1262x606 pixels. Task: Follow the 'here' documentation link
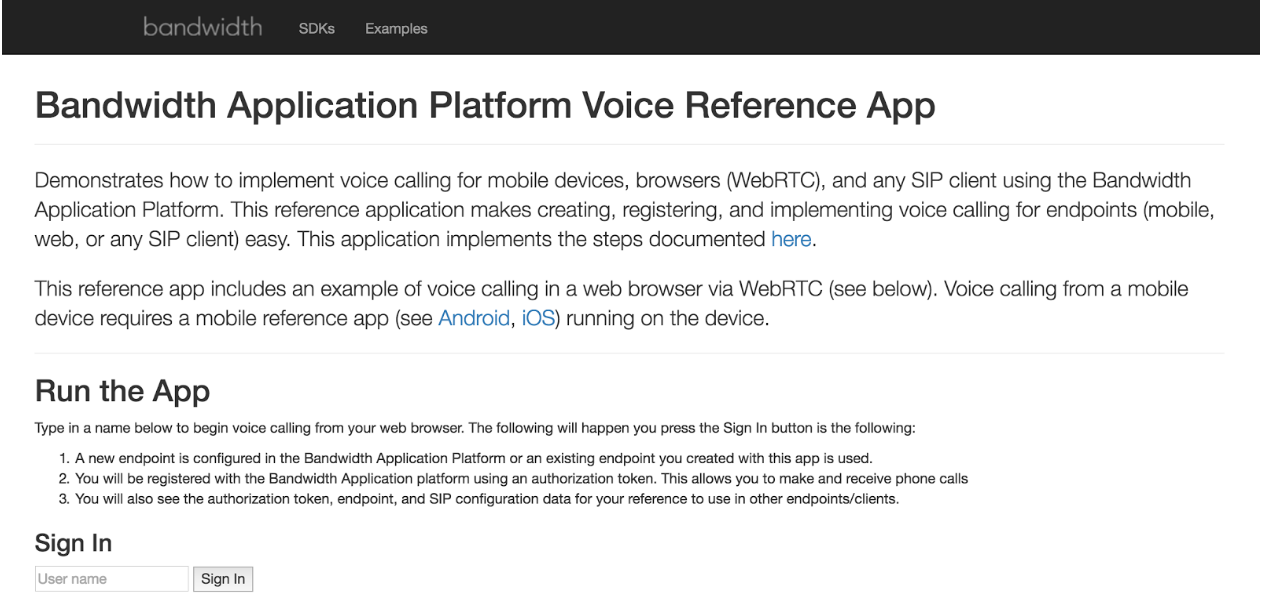[x=791, y=240]
